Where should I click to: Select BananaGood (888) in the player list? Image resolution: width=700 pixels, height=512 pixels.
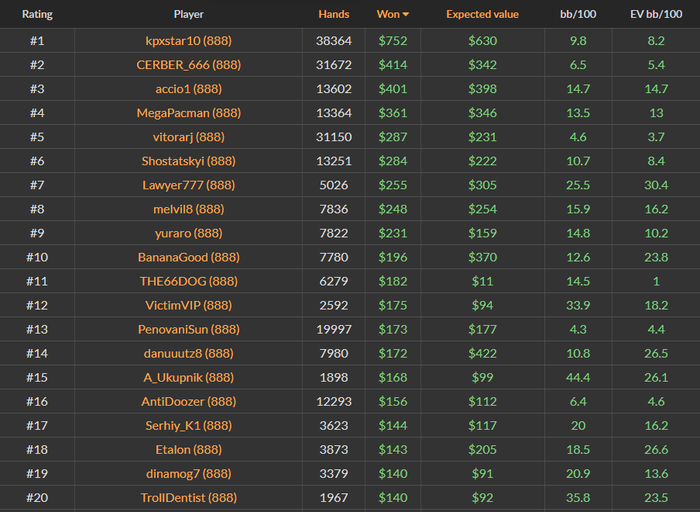188,257
